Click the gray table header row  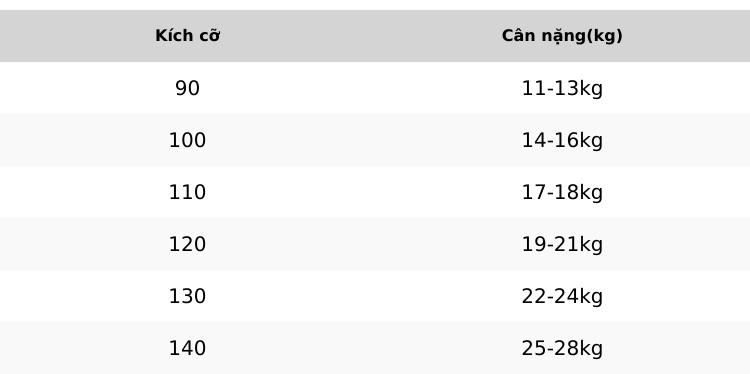click(x=375, y=36)
